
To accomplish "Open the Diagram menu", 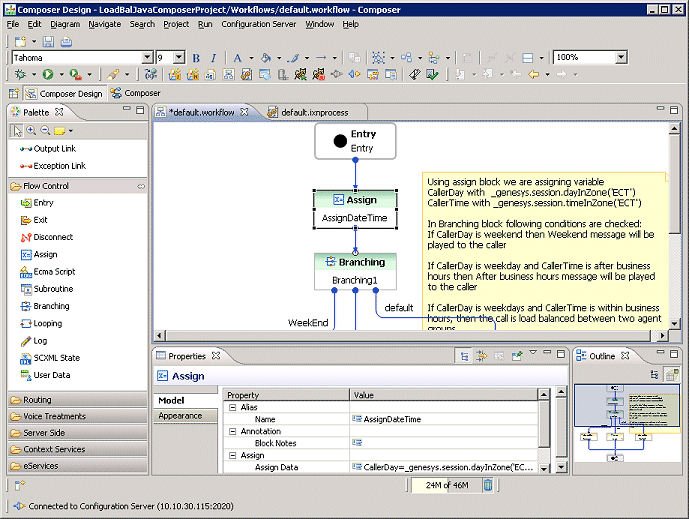I will pyautogui.click(x=65, y=24).
